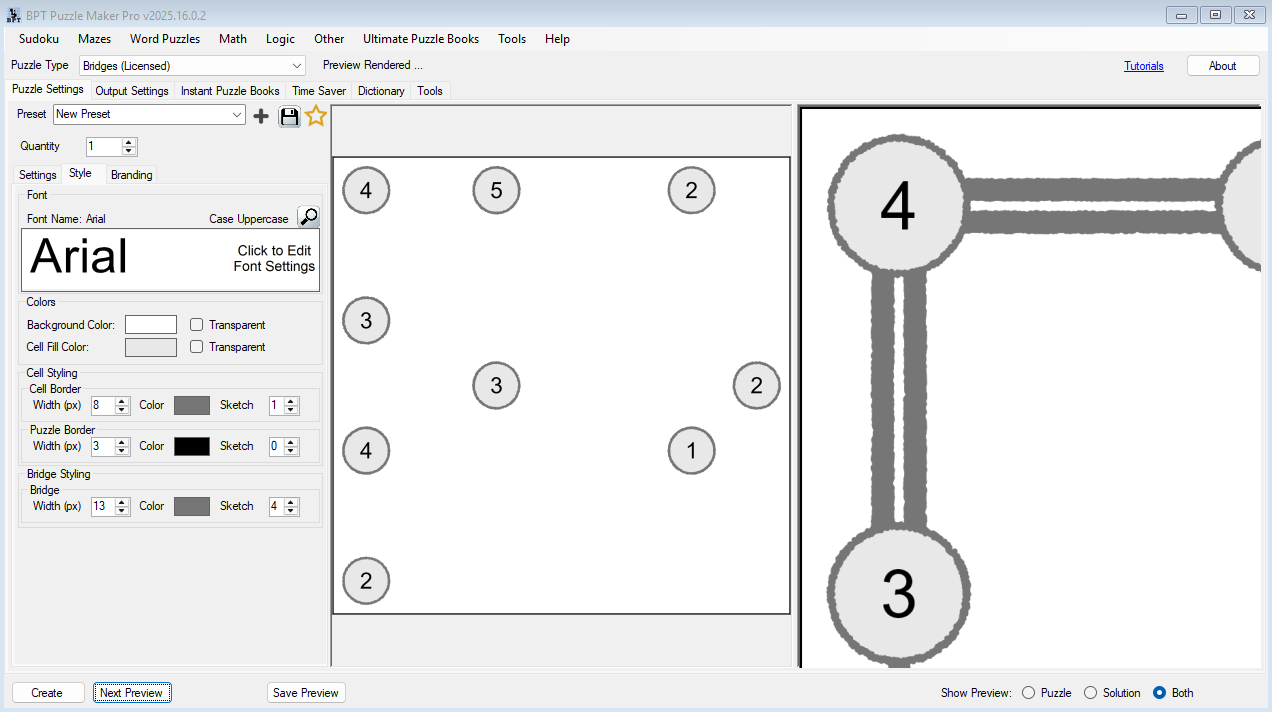Open the Tutorials link
This screenshot has height=712, width=1272.
click(x=1143, y=65)
